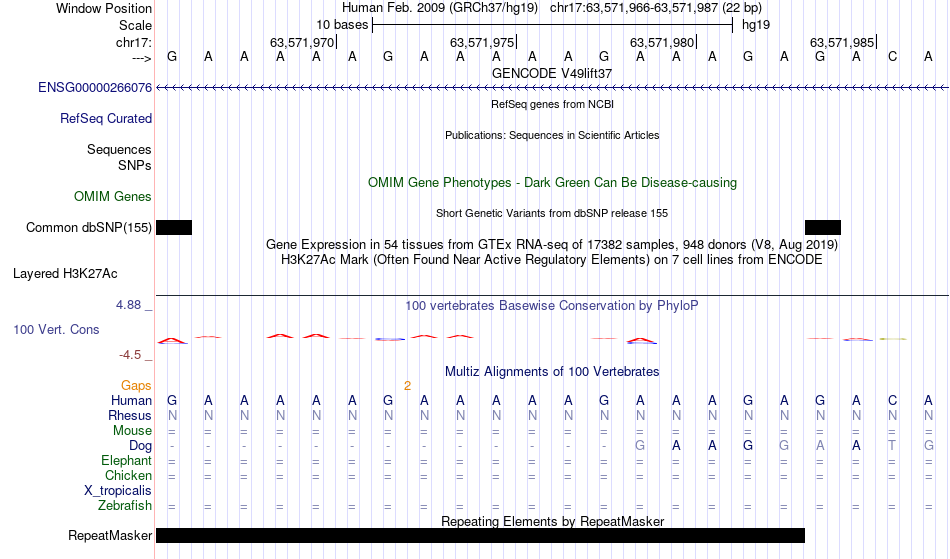This screenshot has width=950, height=559.
Task: Click the OMIM Gene Phenotypes title text
Action: [x=553, y=183]
